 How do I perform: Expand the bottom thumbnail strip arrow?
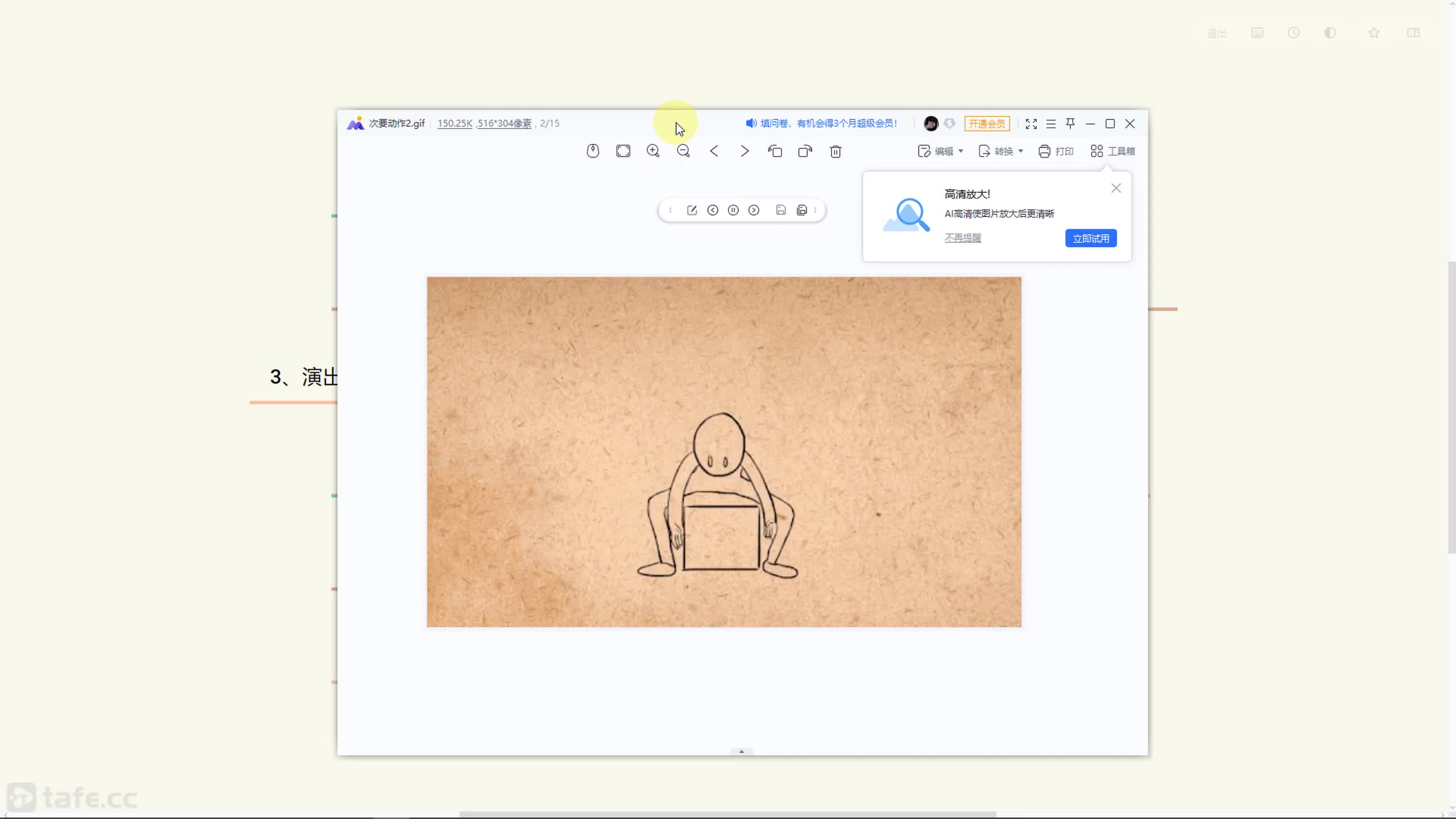click(741, 751)
